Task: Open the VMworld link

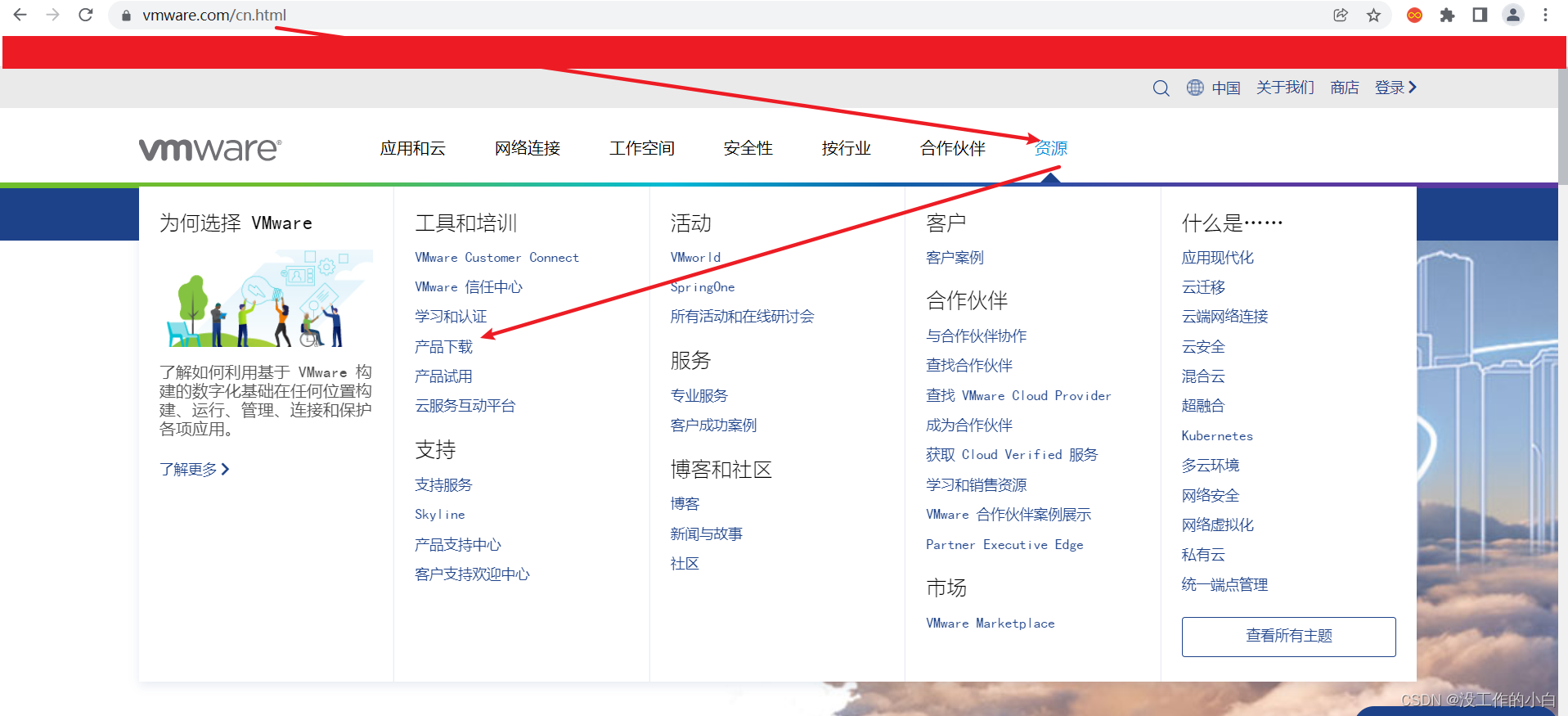Action: 695,258
